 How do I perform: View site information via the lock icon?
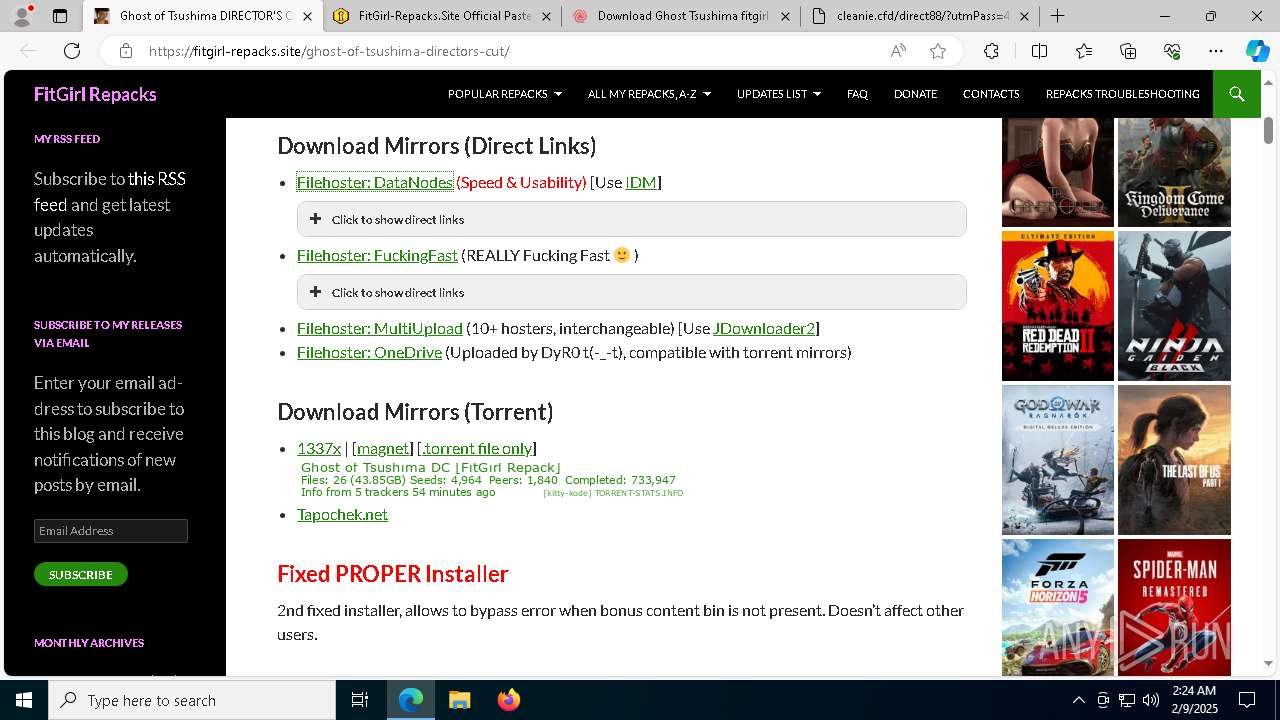tap(125, 51)
